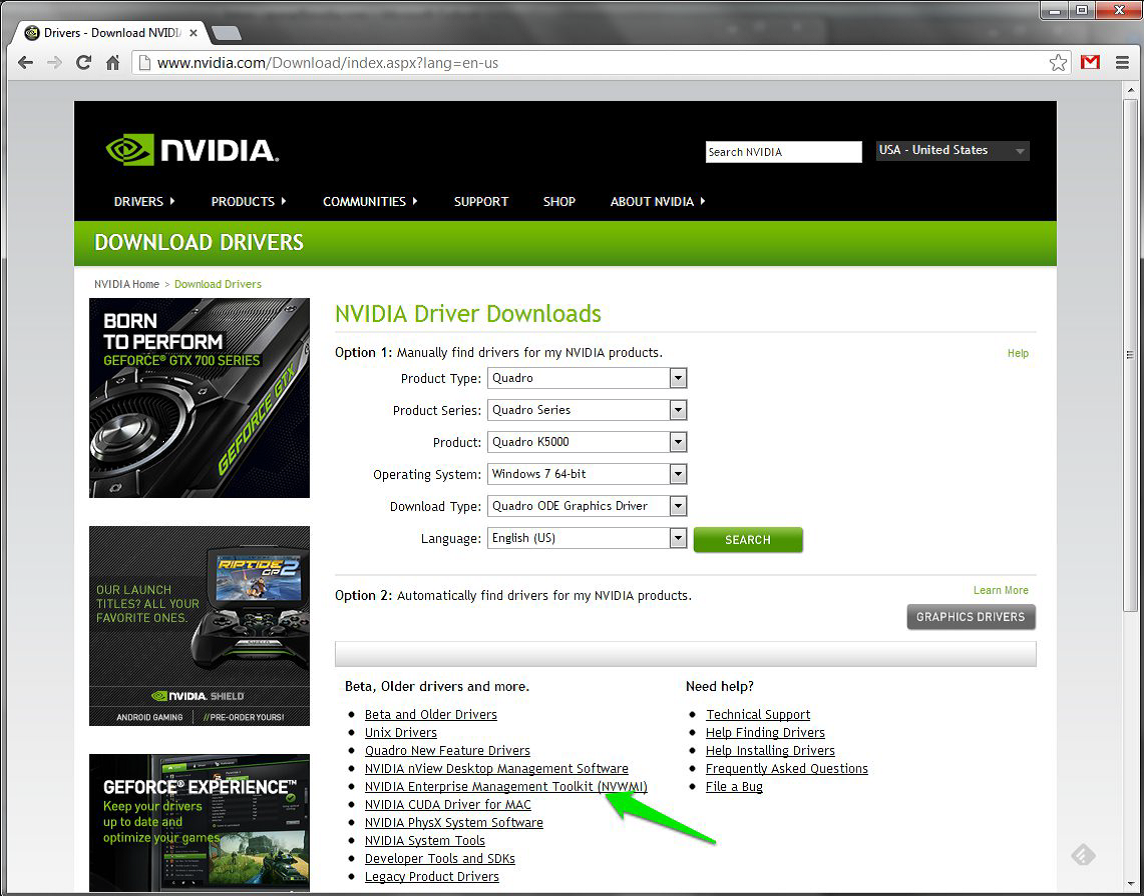Open NVIDIA PhysX System Software link

pyautogui.click(x=454, y=822)
